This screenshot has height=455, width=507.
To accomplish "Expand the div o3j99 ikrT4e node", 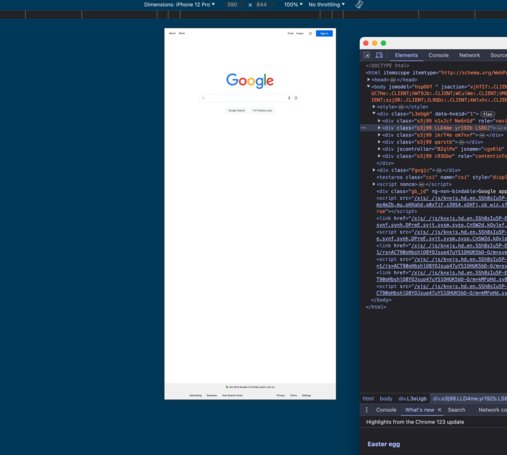I will click(x=379, y=135).
